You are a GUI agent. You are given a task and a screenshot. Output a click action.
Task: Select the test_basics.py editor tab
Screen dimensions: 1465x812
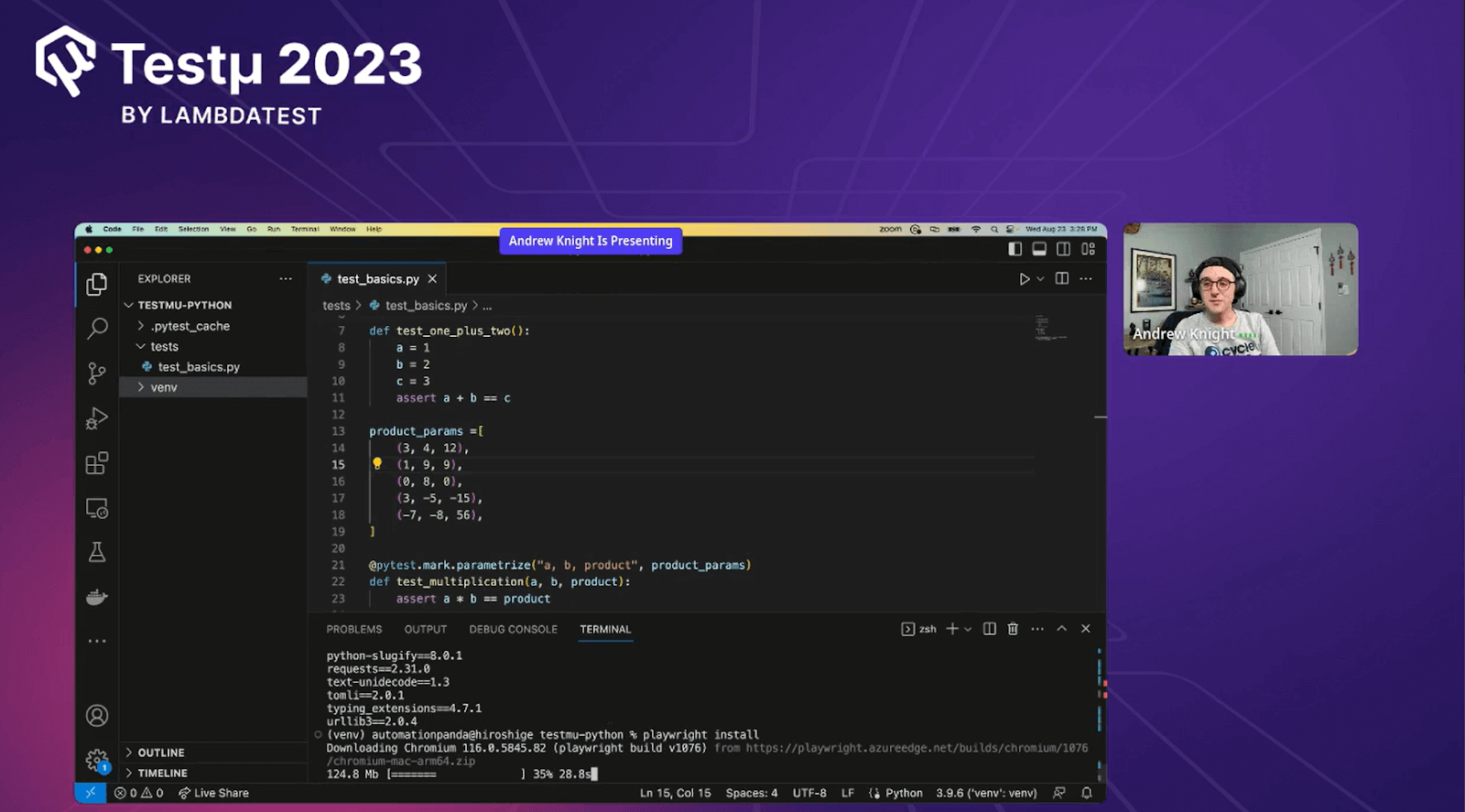click(378, 279)
